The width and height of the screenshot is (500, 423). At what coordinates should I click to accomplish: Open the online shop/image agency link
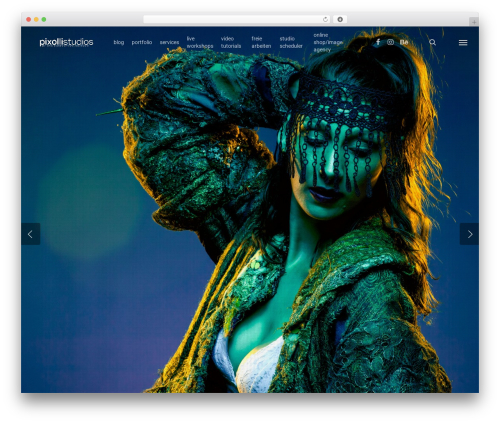click(x=328, y=42)
